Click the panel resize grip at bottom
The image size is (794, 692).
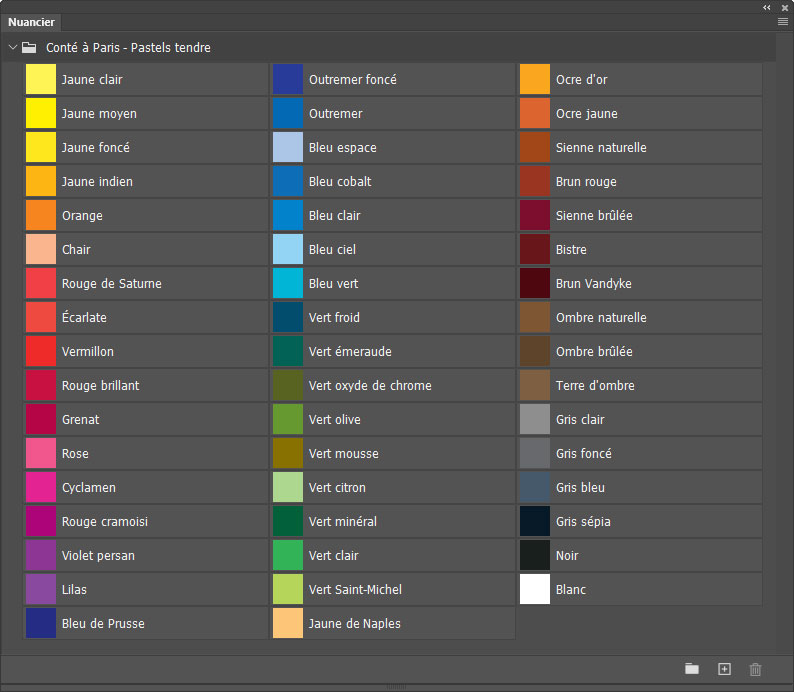coord(397,686)
